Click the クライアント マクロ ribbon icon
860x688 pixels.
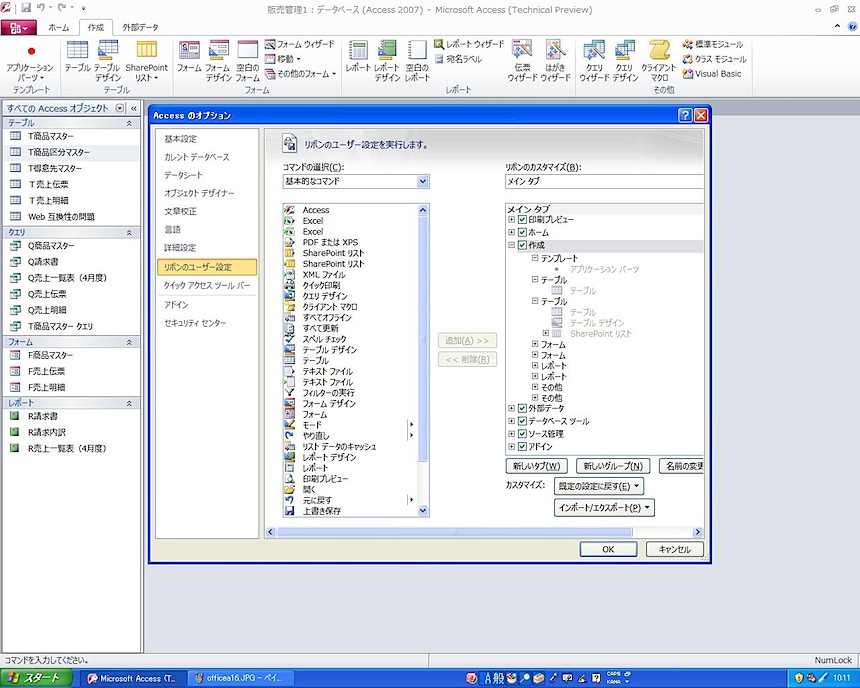point(659,61)
